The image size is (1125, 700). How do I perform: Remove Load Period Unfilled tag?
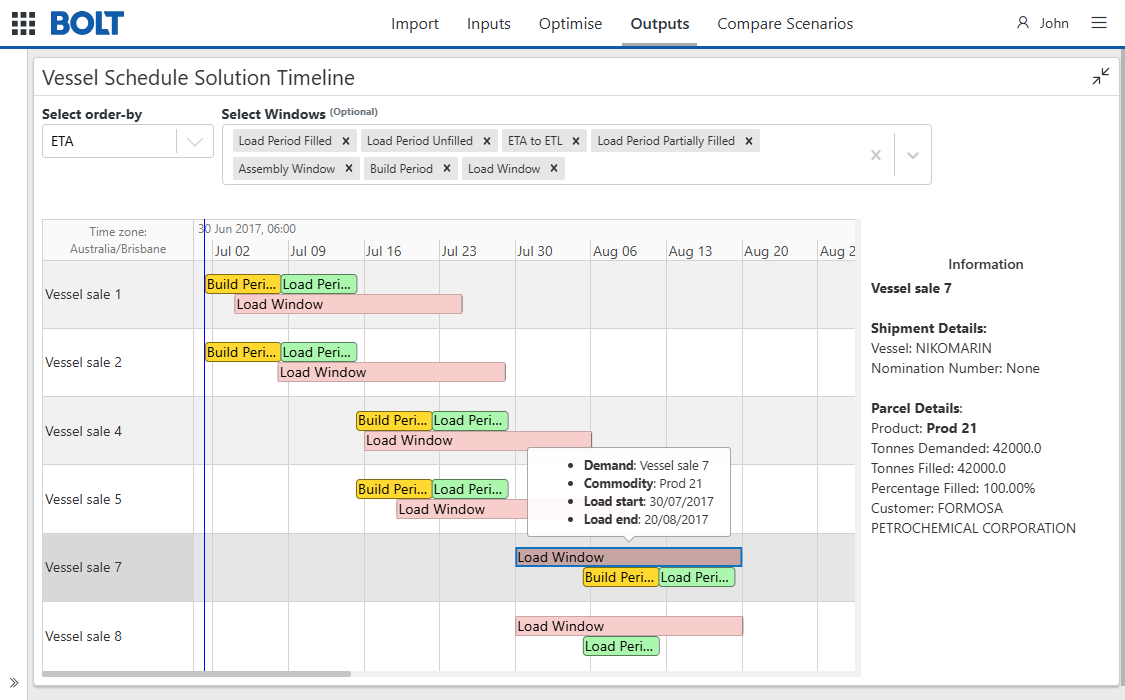[486, 141]
